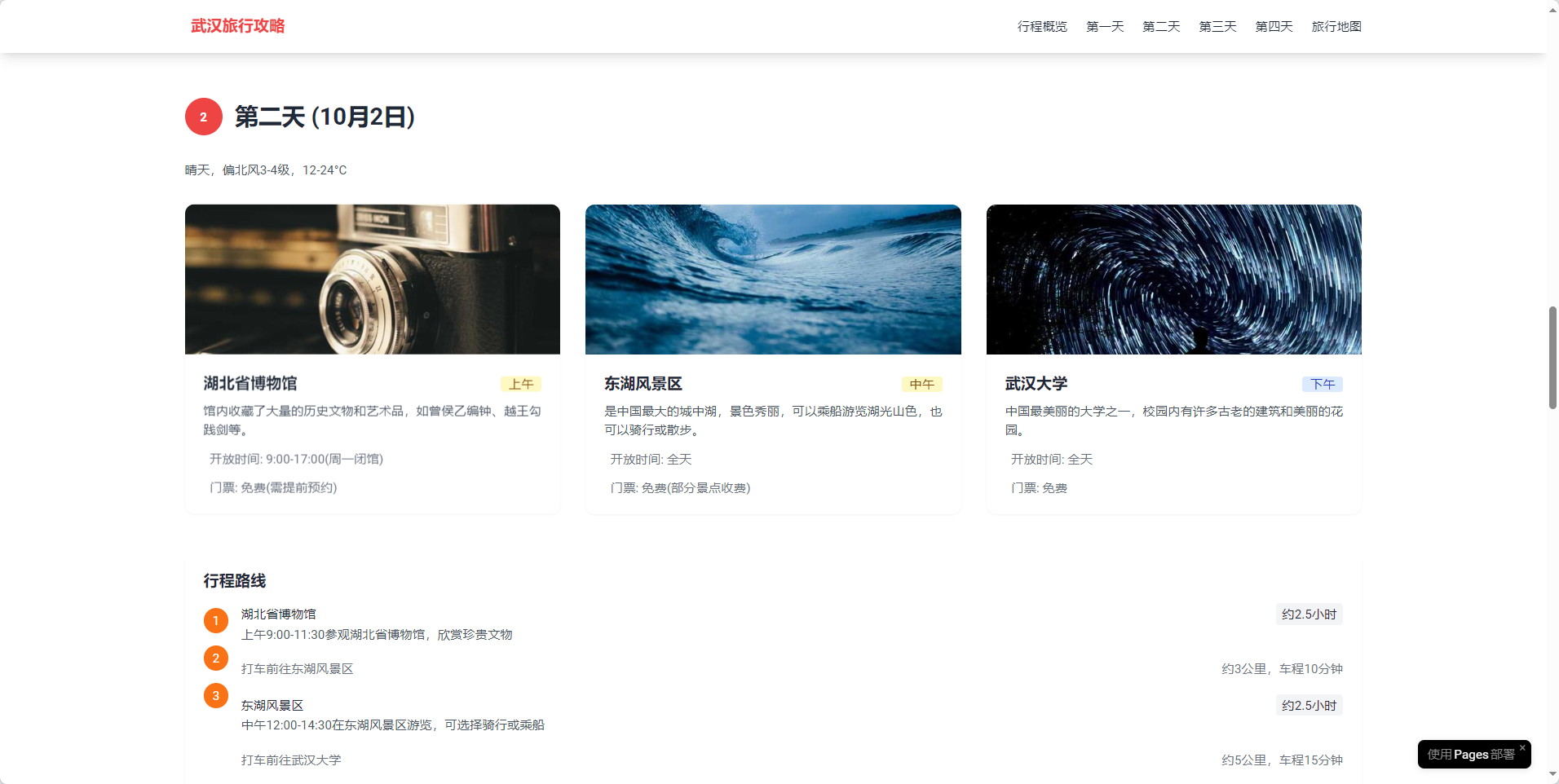Click the 第二天 (10月2日) heading

pyautogui.click(x=325, y=117)
